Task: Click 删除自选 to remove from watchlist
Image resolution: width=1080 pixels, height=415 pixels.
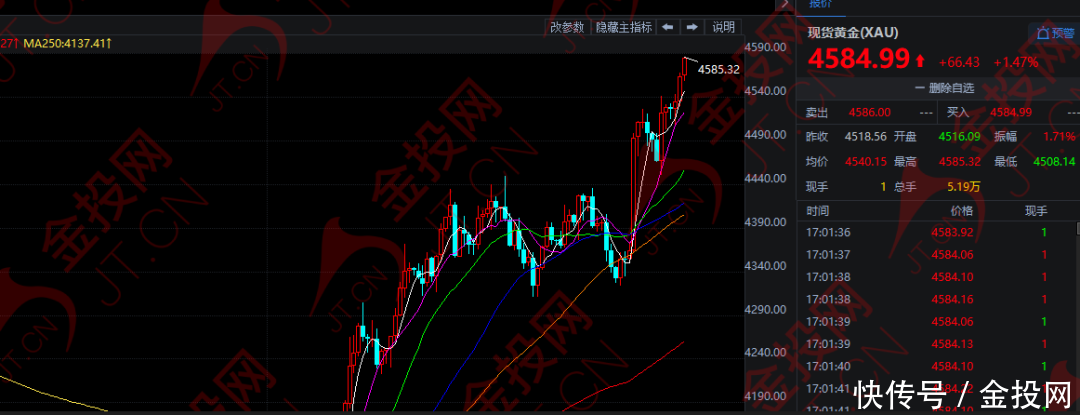Action: click(944, 88)
